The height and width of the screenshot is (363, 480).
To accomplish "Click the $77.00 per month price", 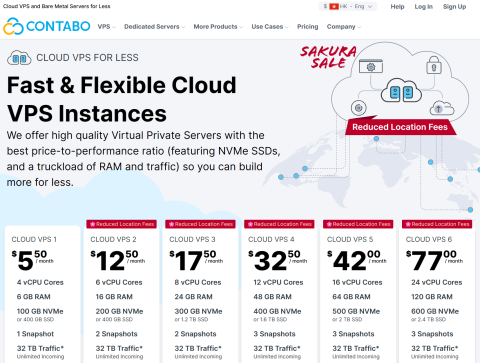I will [434, 260].
